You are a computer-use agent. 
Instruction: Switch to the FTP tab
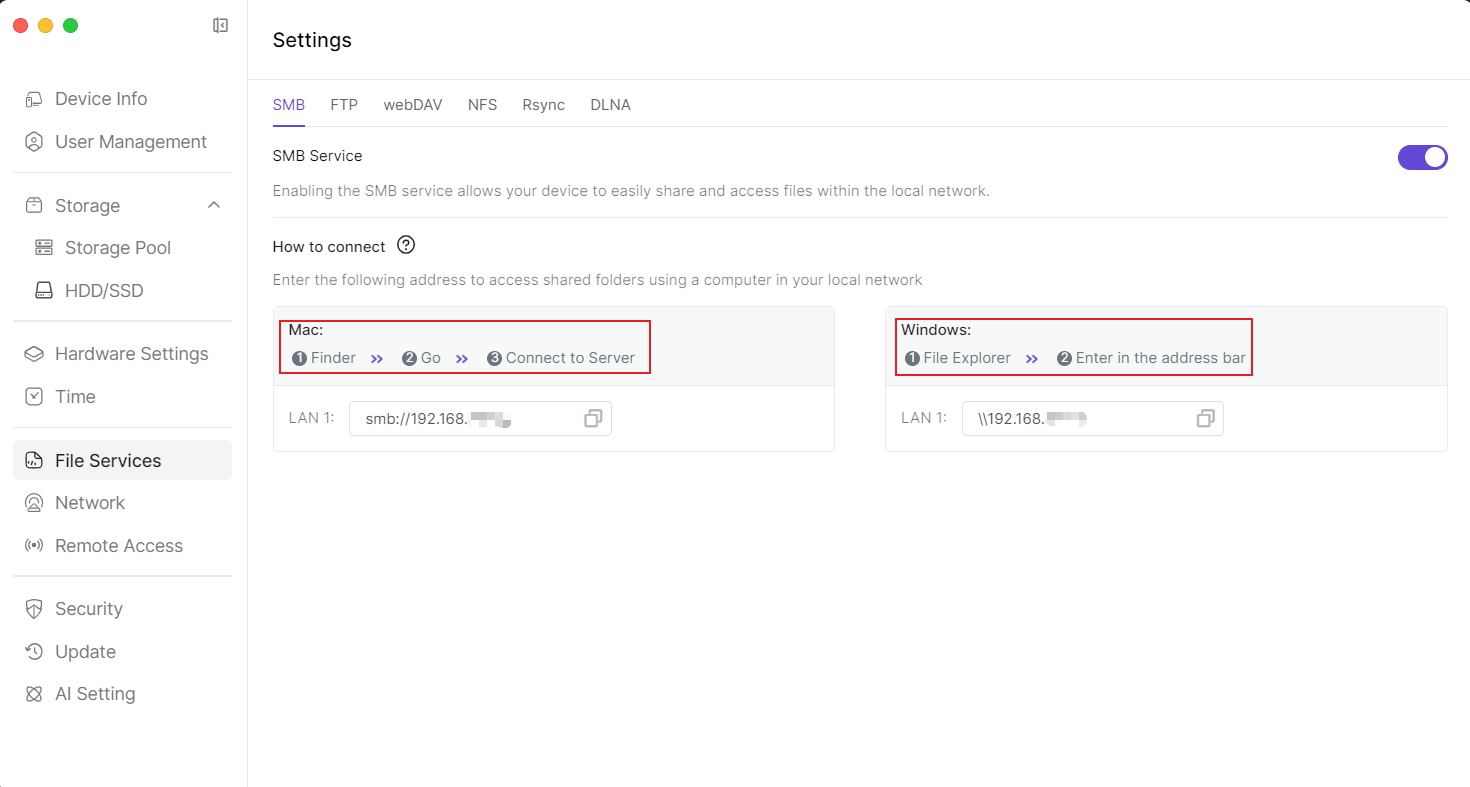coord(344,105)
